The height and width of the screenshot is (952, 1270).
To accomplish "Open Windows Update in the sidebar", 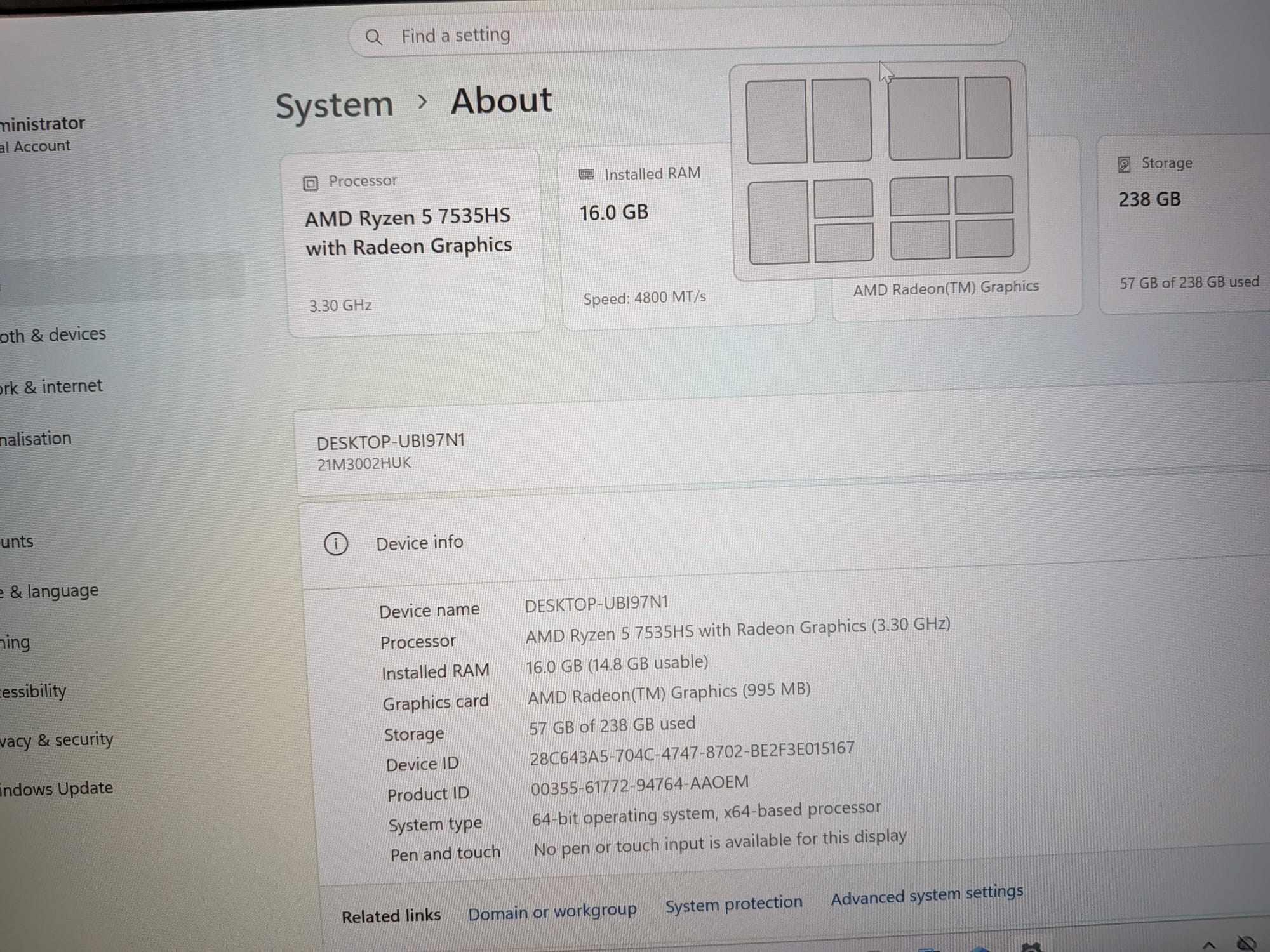I will point(57,789).
